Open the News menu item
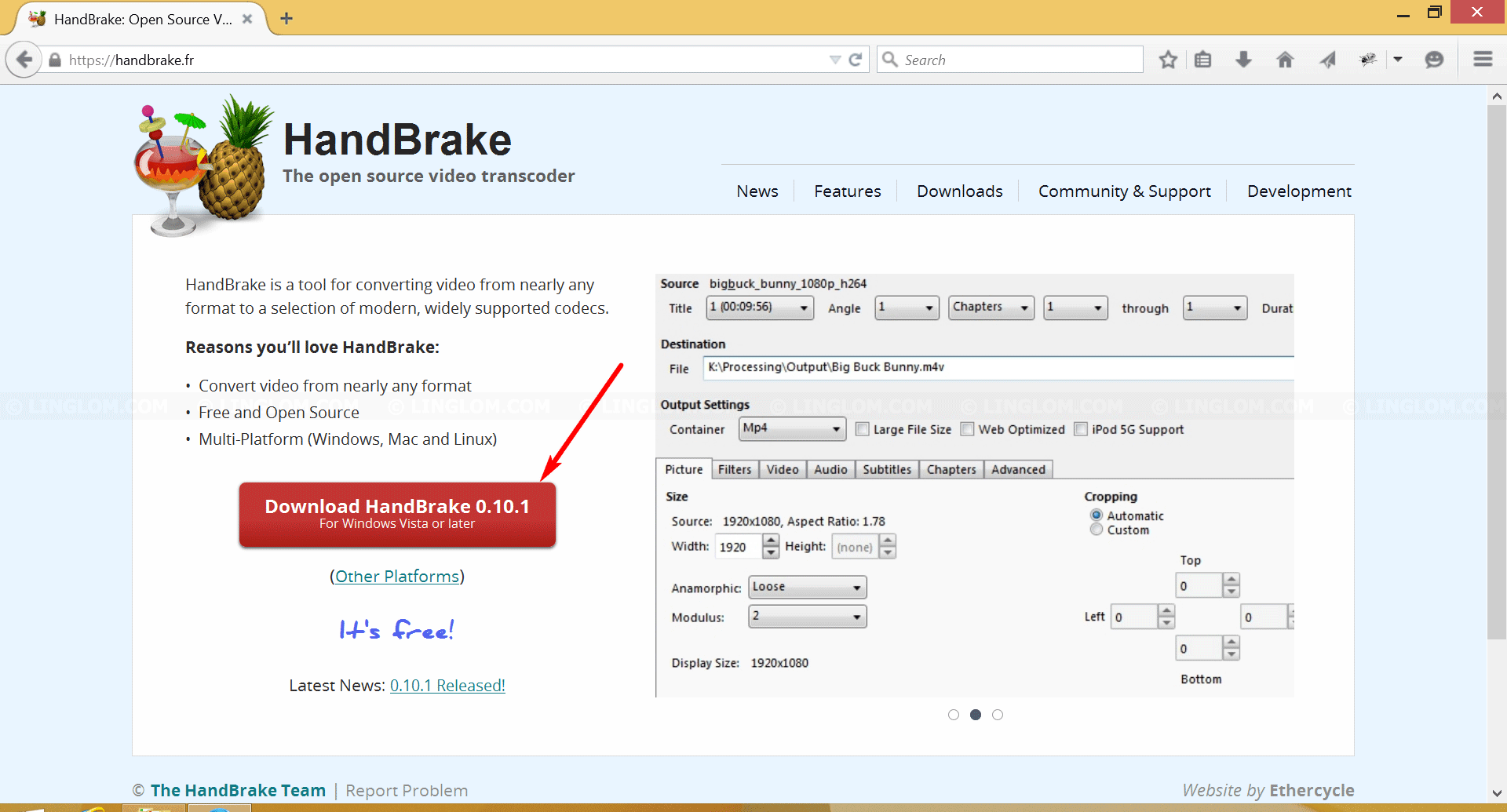This screenshot has height=812, width=1507. point(757,191)
